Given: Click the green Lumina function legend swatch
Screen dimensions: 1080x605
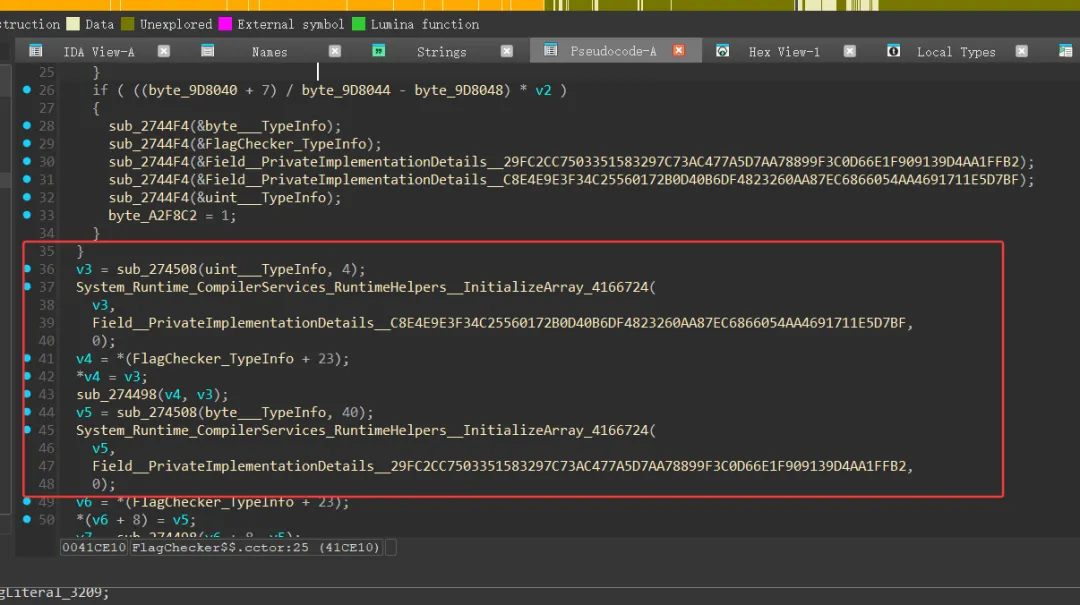Looking at the screenshot, I should 358,24.
